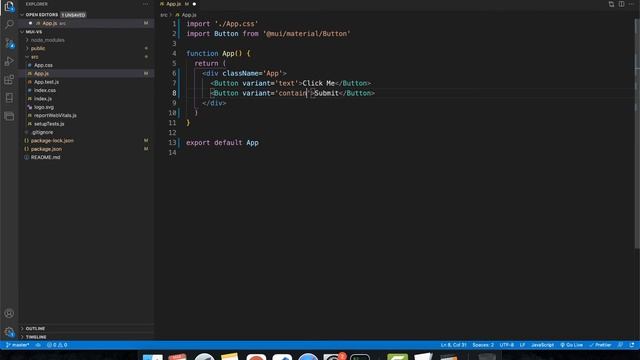Click App.js in the breadcrumb path
Viewport: 640px width, 360px height.
coord(186,15)
